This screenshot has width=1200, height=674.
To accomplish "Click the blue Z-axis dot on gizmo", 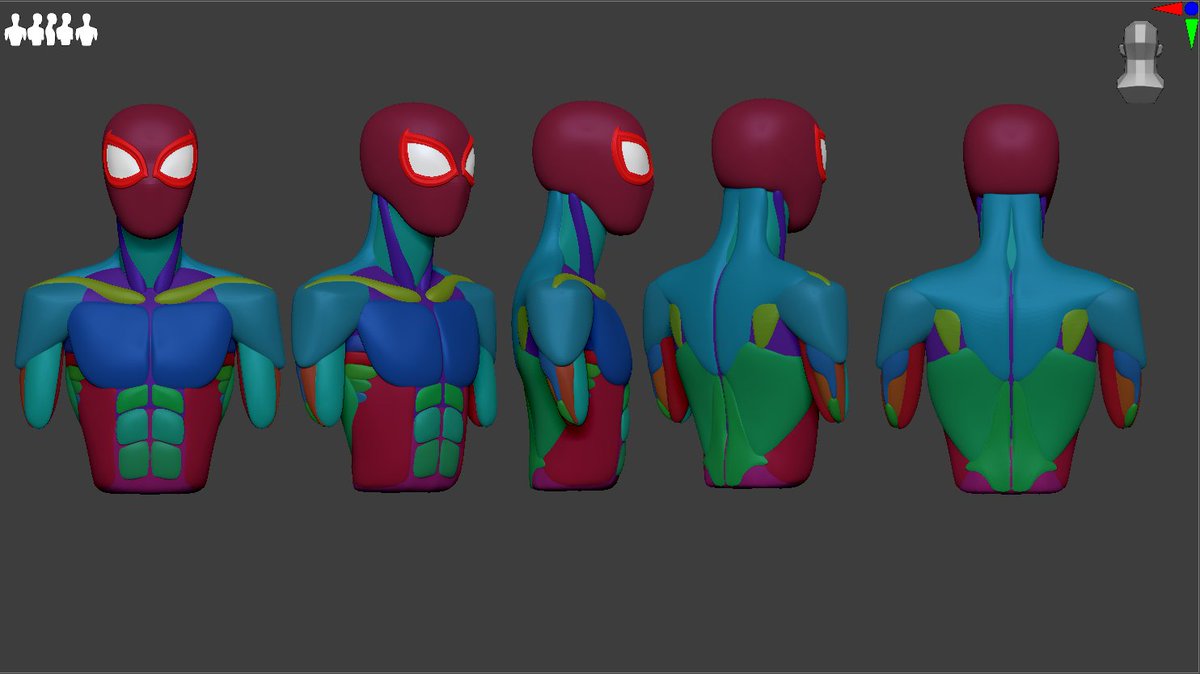I will pos(1191,8).
